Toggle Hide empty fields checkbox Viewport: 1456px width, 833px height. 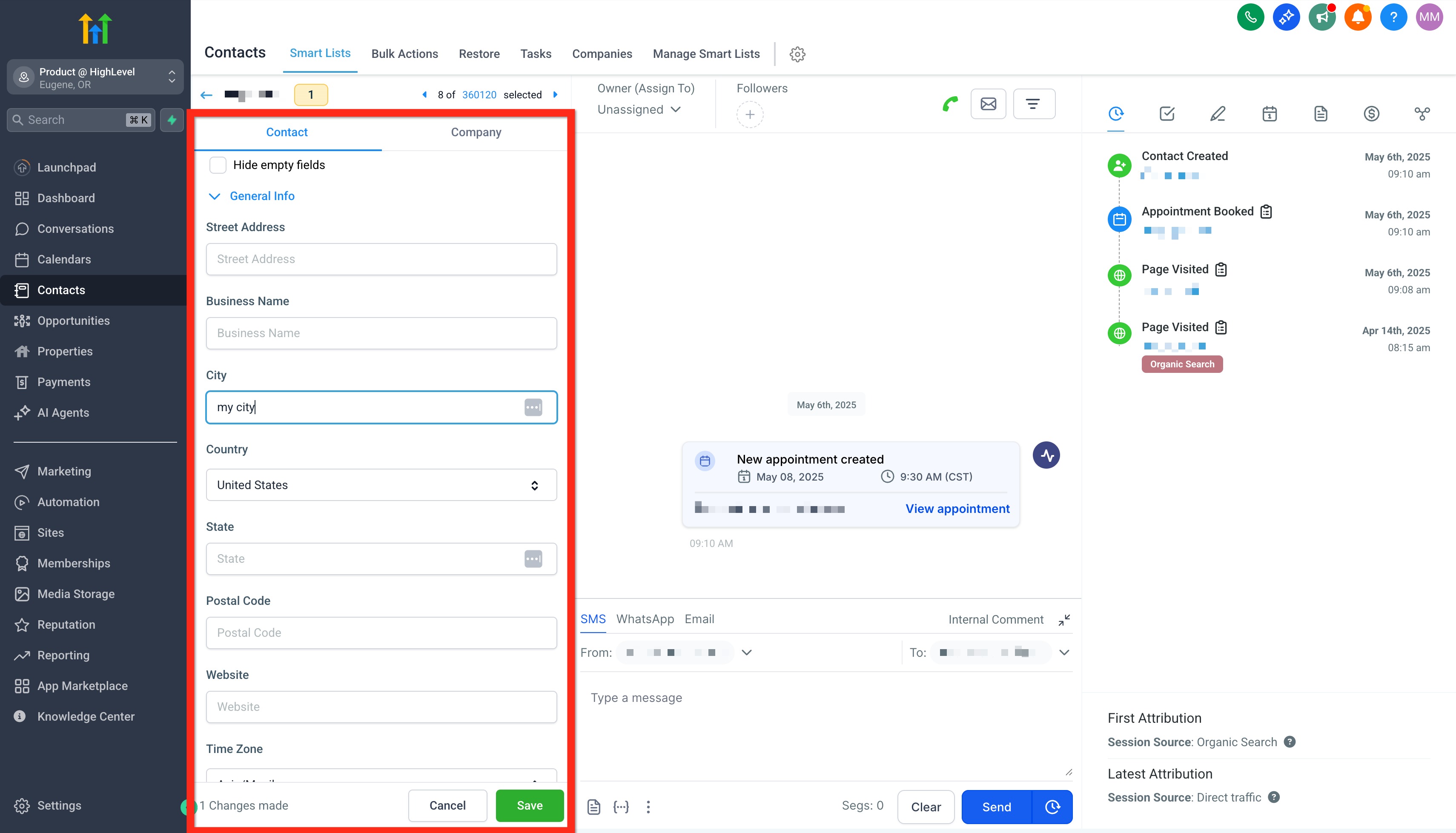tap(218, 165)
